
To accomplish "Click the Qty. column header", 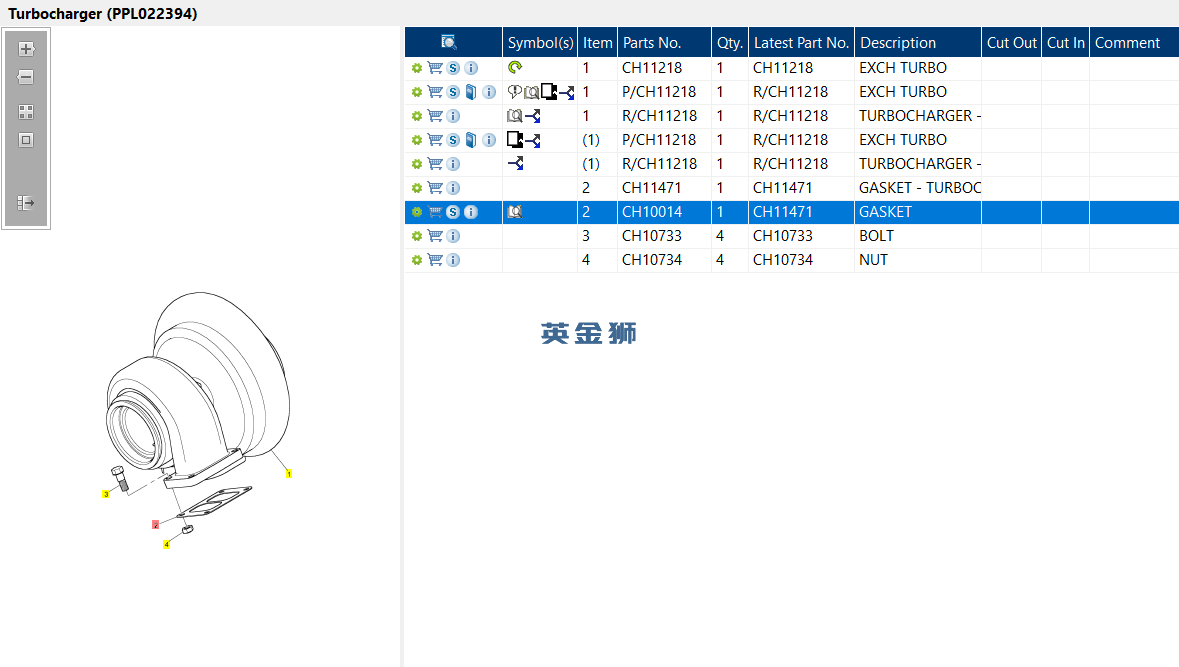I will [729, 42].
